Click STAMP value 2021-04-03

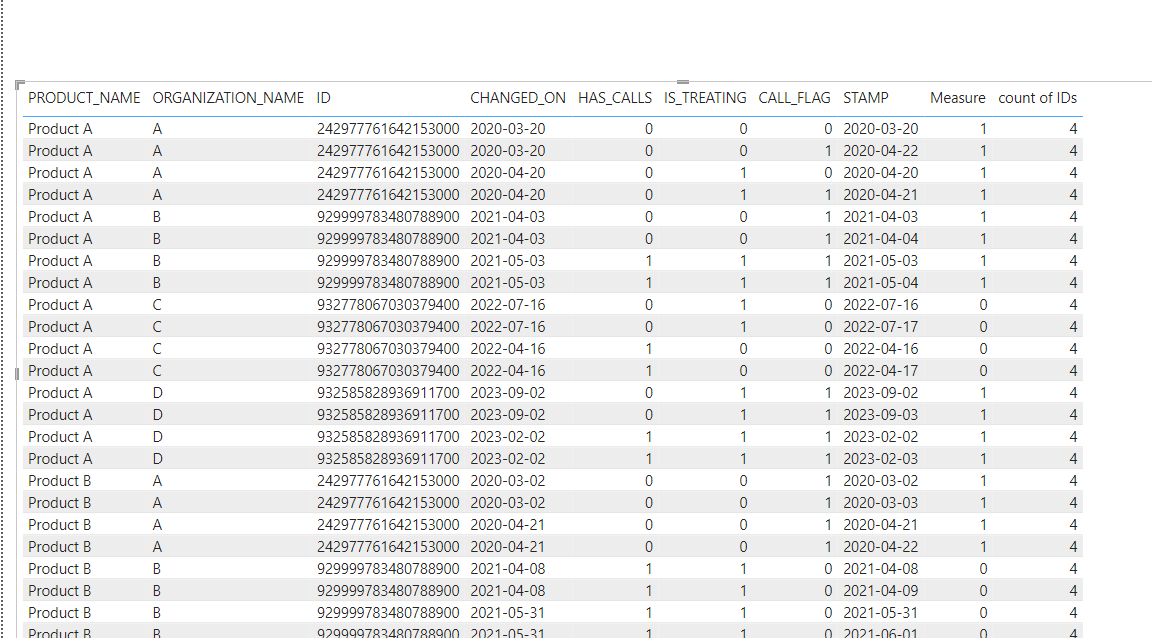pyautogui.click(x=880, y=217)
